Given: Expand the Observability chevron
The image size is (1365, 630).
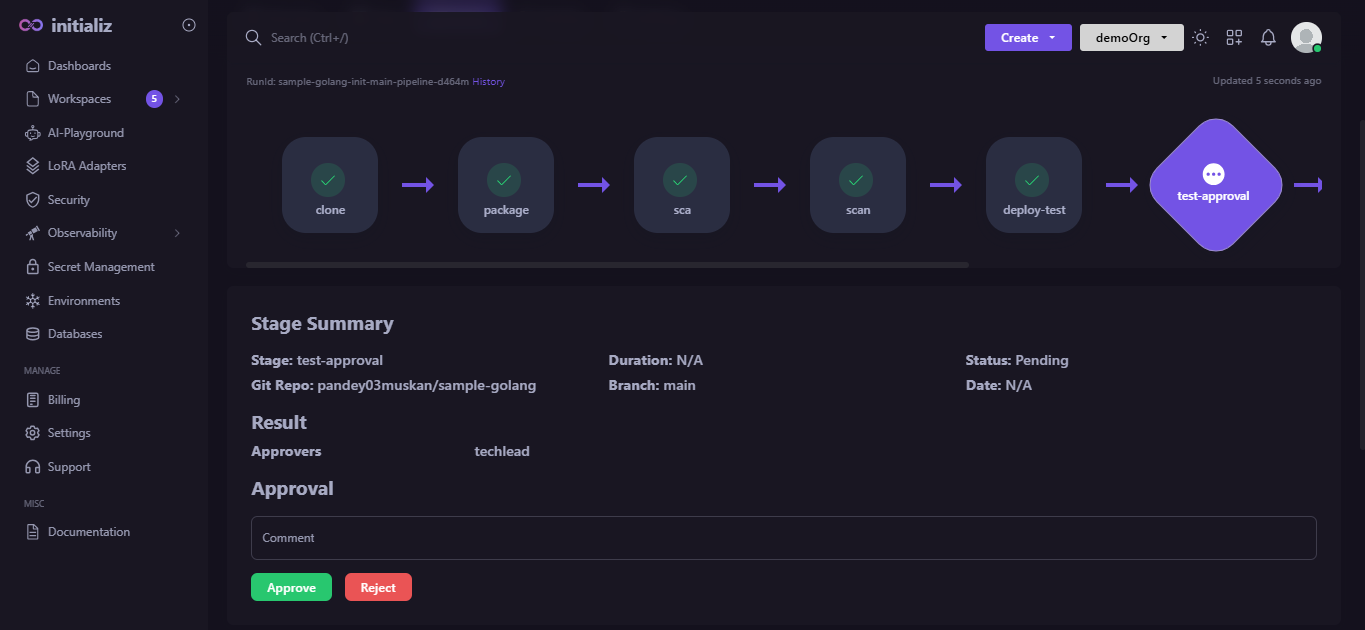Looking at the screenshot, I should click(x=178, y=233).
